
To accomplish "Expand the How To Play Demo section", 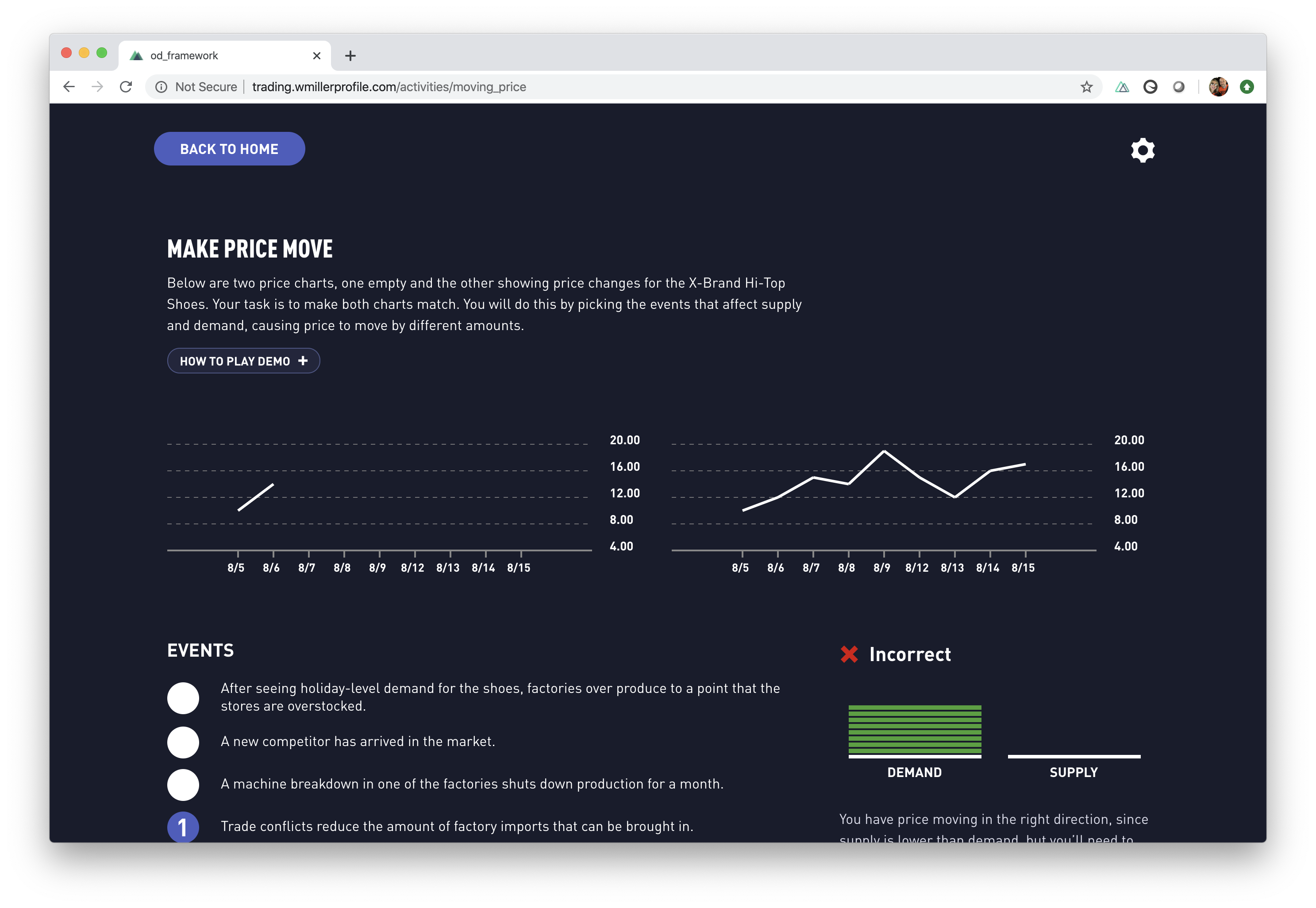I will click(243, 361).
